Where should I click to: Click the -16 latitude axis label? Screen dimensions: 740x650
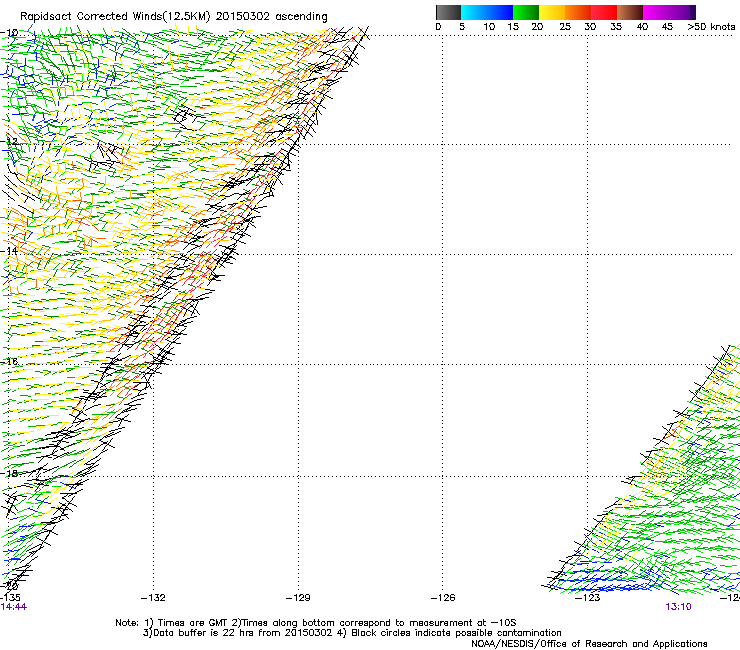pos(9,362)
